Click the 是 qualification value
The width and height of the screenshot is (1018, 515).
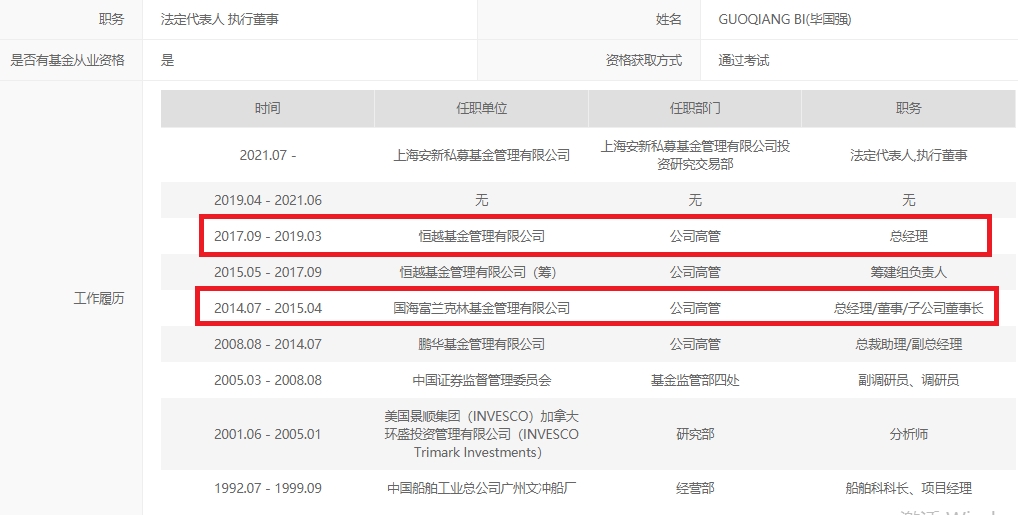coord(168,60)
